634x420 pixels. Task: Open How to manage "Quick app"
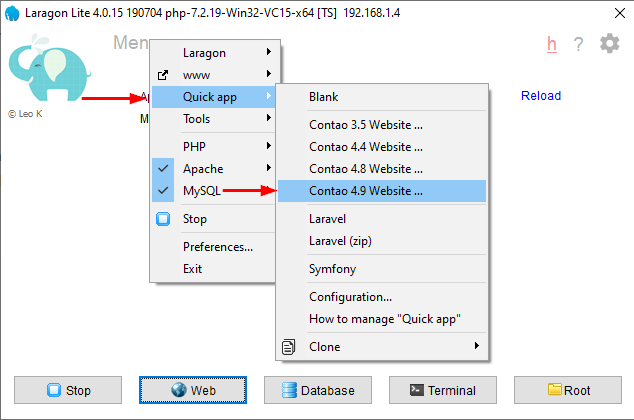382,319
